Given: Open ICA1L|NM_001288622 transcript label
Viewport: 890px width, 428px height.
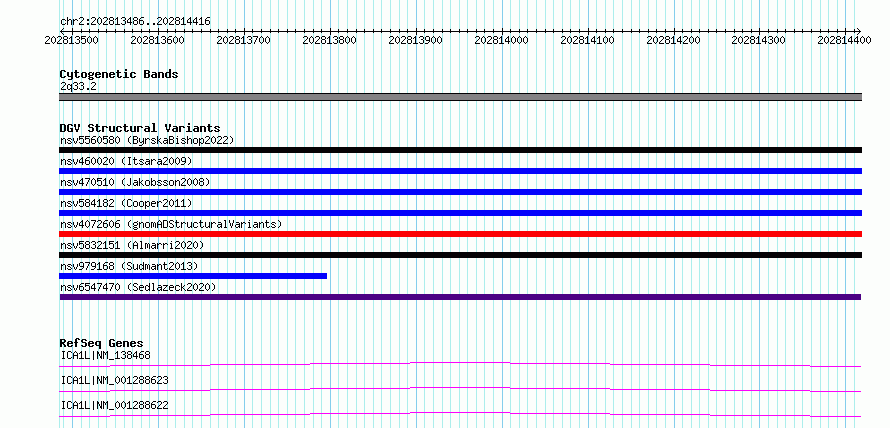Looking at the screenshot, I should coord(114,405).
